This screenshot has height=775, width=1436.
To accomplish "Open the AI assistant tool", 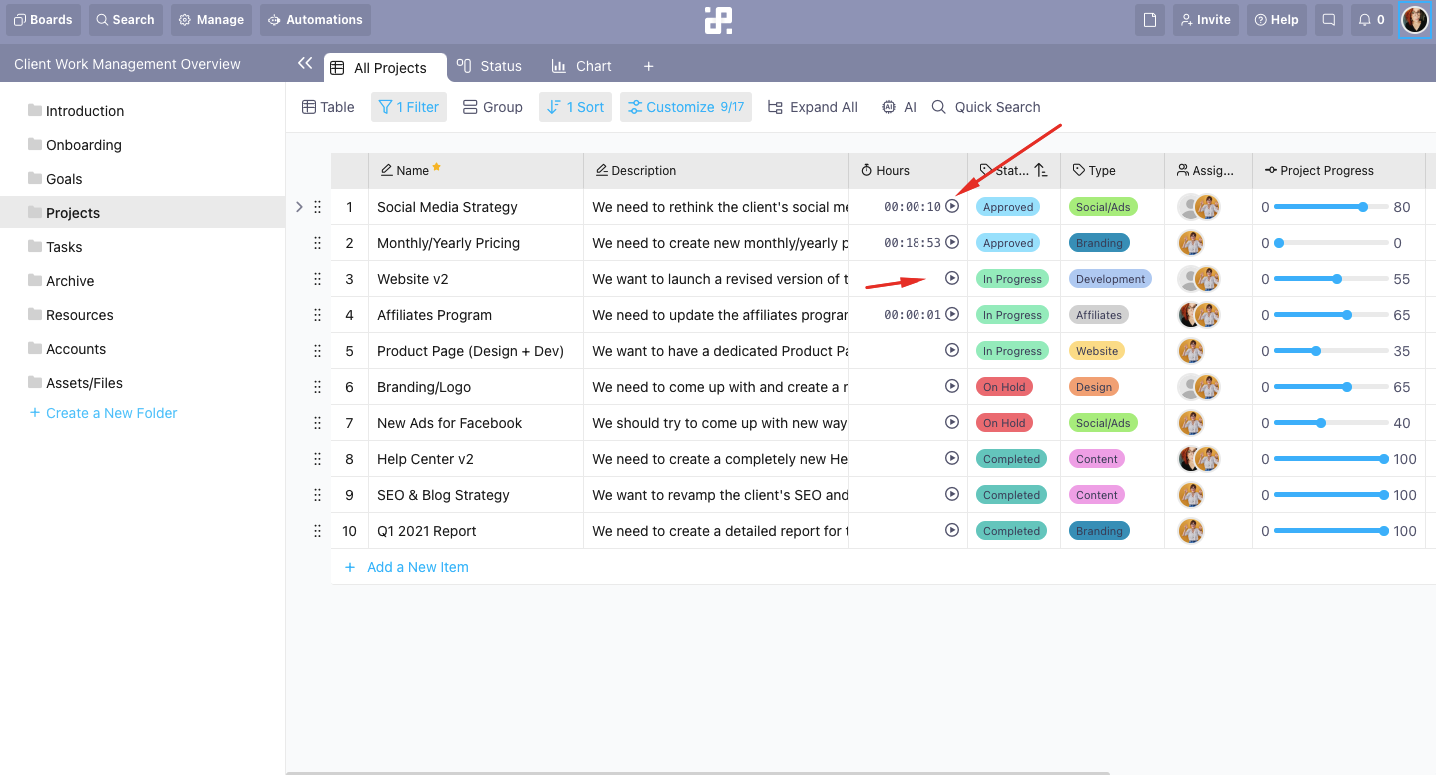I will coord(899,107).
